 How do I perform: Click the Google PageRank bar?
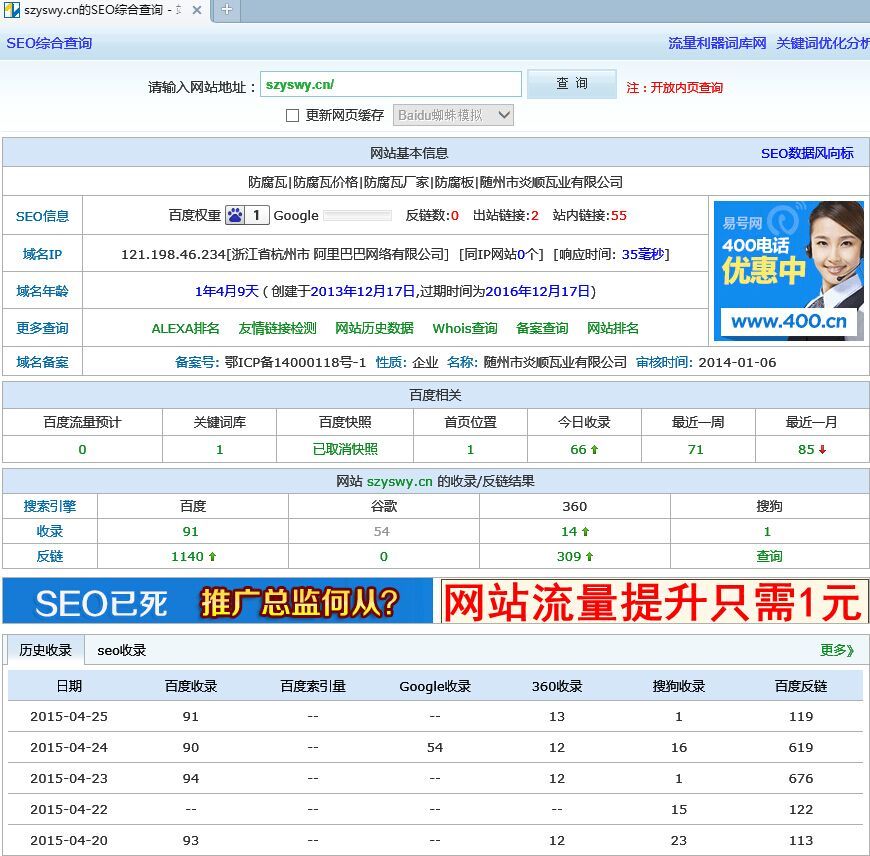coord(357,215)
